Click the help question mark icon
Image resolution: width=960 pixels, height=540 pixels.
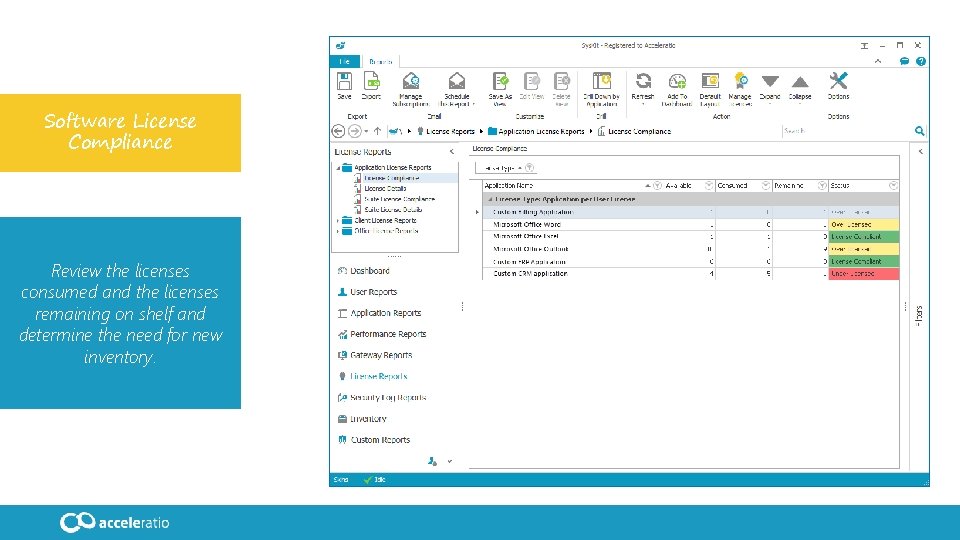click(920, 61)
